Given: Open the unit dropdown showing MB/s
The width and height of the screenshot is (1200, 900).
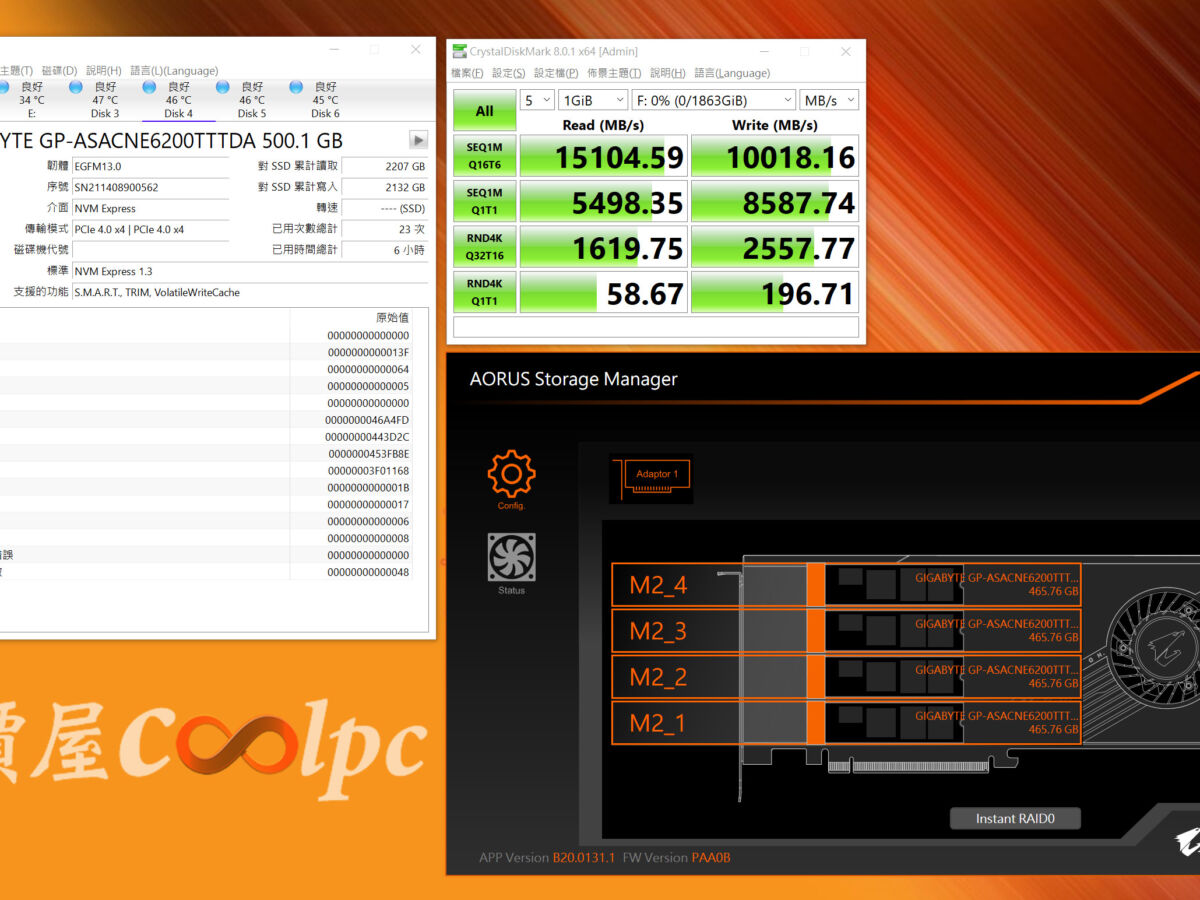Looking at the screenshot, I should click(x=829, y=100).
